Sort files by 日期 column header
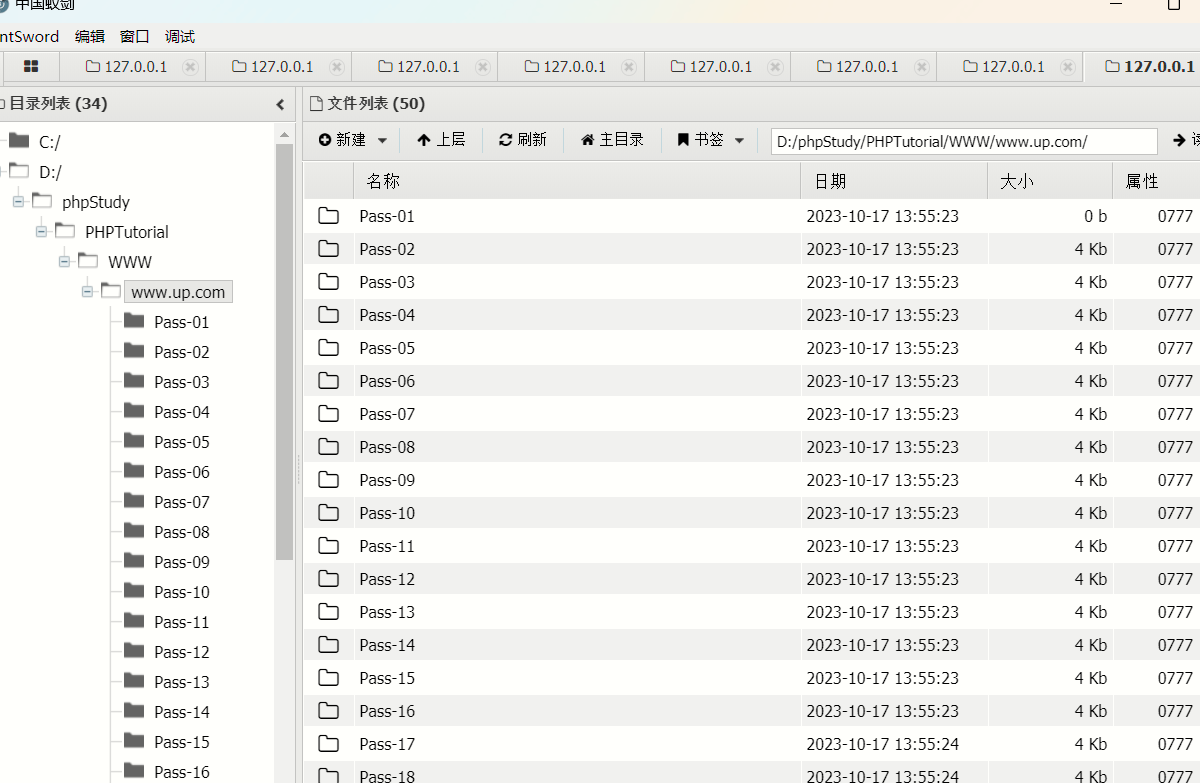 click(x=893, y=181)
